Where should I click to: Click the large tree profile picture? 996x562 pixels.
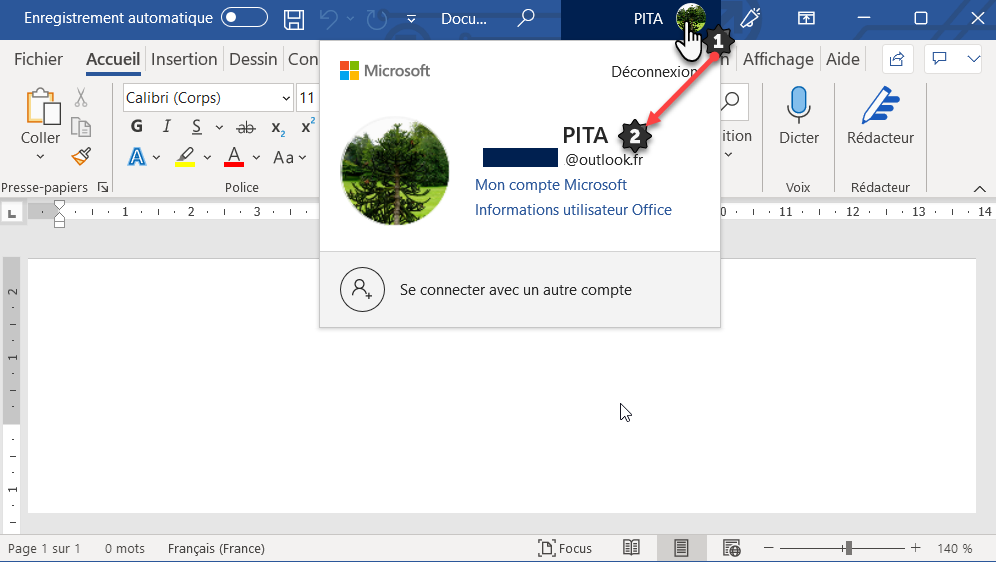(394, 171)
